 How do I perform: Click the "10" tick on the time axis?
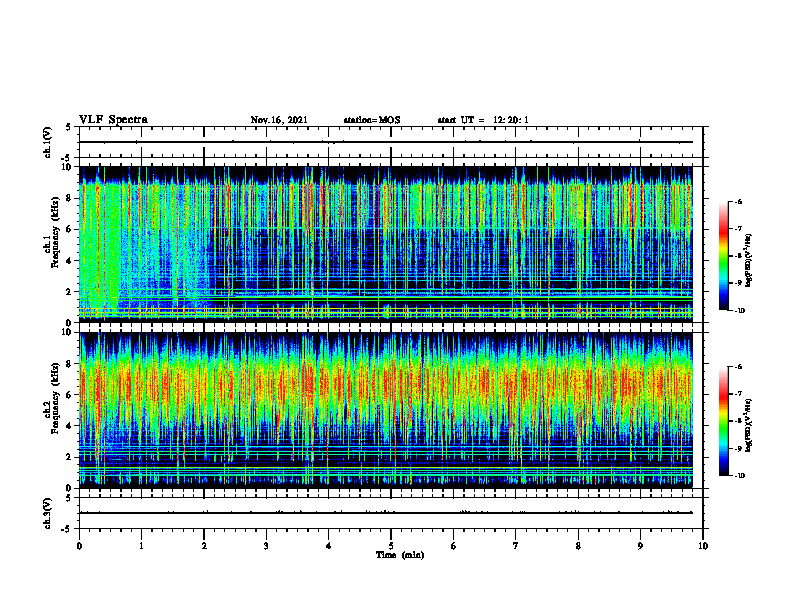[x=703, y=546]
